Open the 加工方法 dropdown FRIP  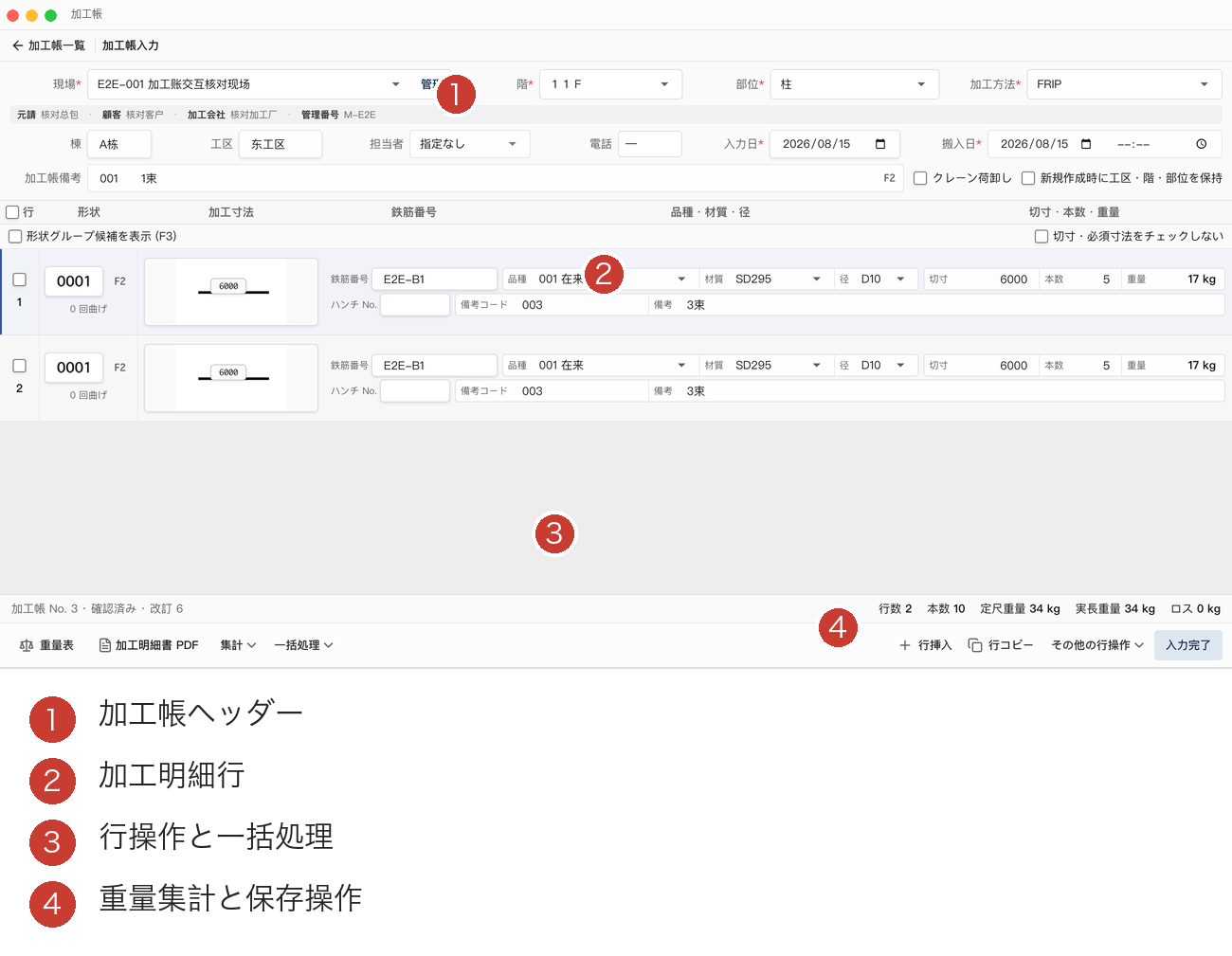pos(1124,84)
